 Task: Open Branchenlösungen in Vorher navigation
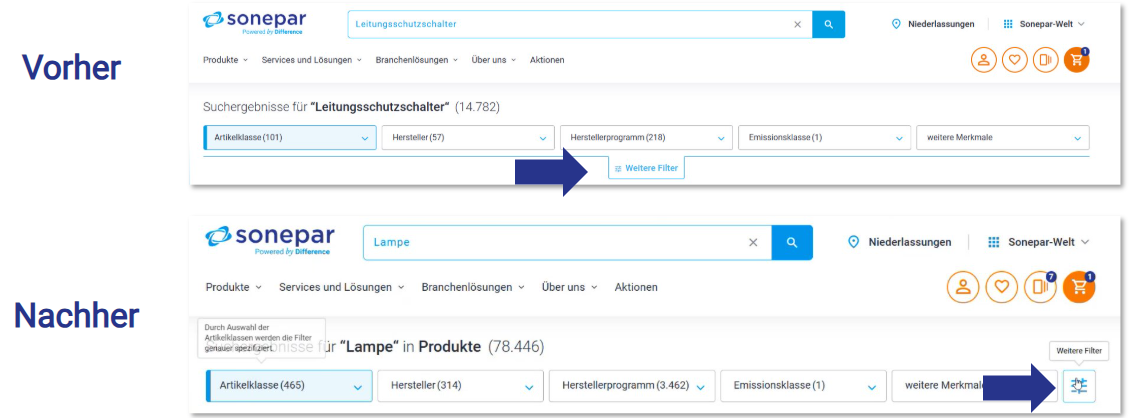[x=417, y=60]
